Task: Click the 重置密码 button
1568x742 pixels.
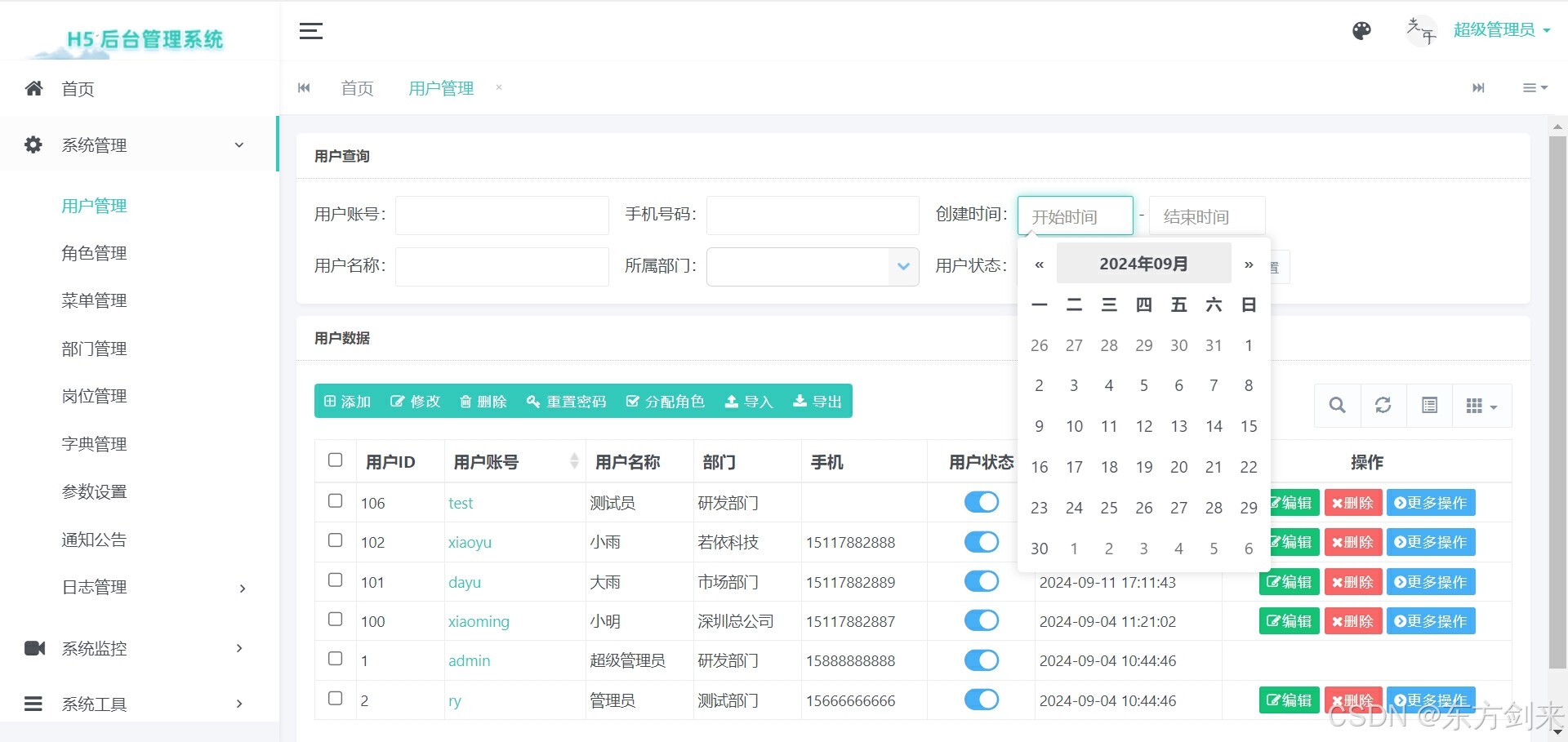Action: pos(567,402)
